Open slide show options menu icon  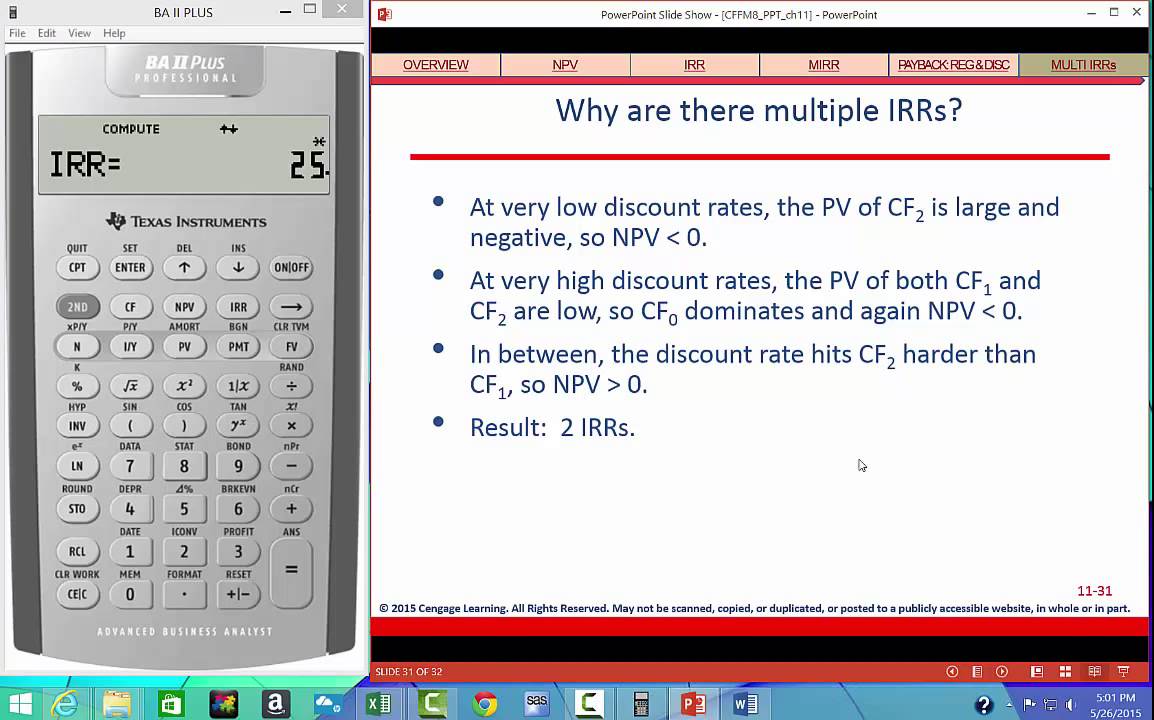point(977,671)
